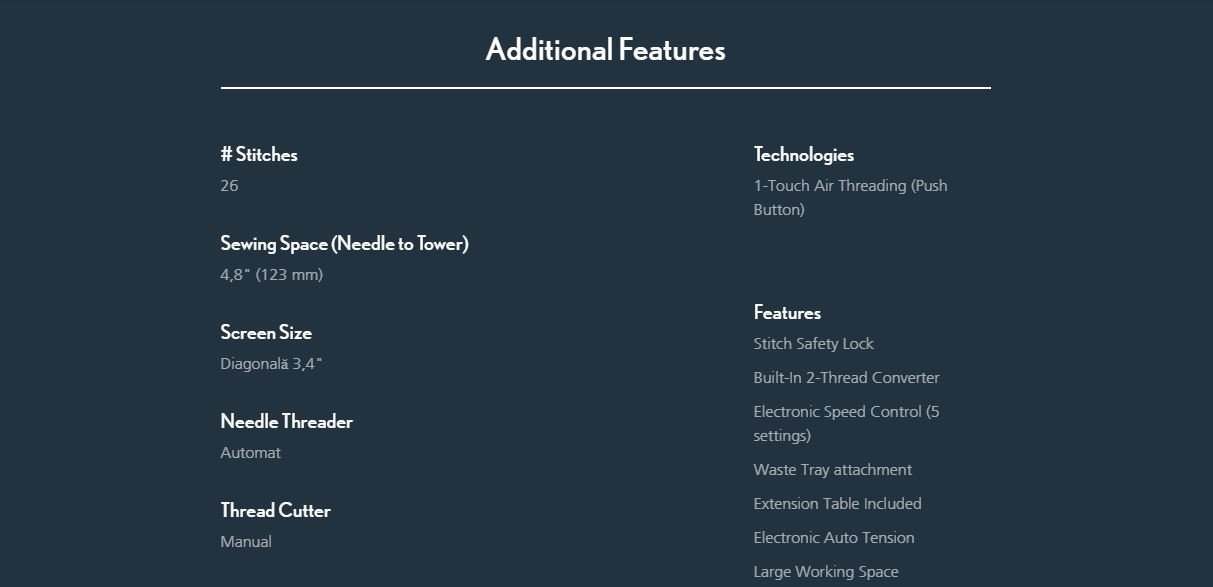The height and width of the screenshot is (587, 1213).
Task: Select the # Stitches label
Action: click(x=259, y=154)
